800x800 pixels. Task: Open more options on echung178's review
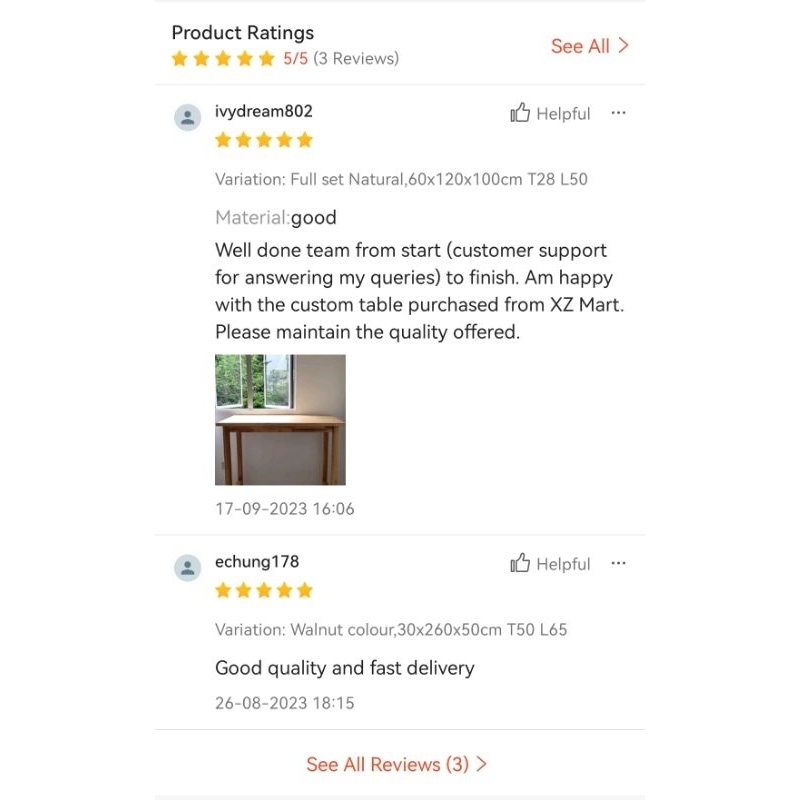click(x=618, y=563)
